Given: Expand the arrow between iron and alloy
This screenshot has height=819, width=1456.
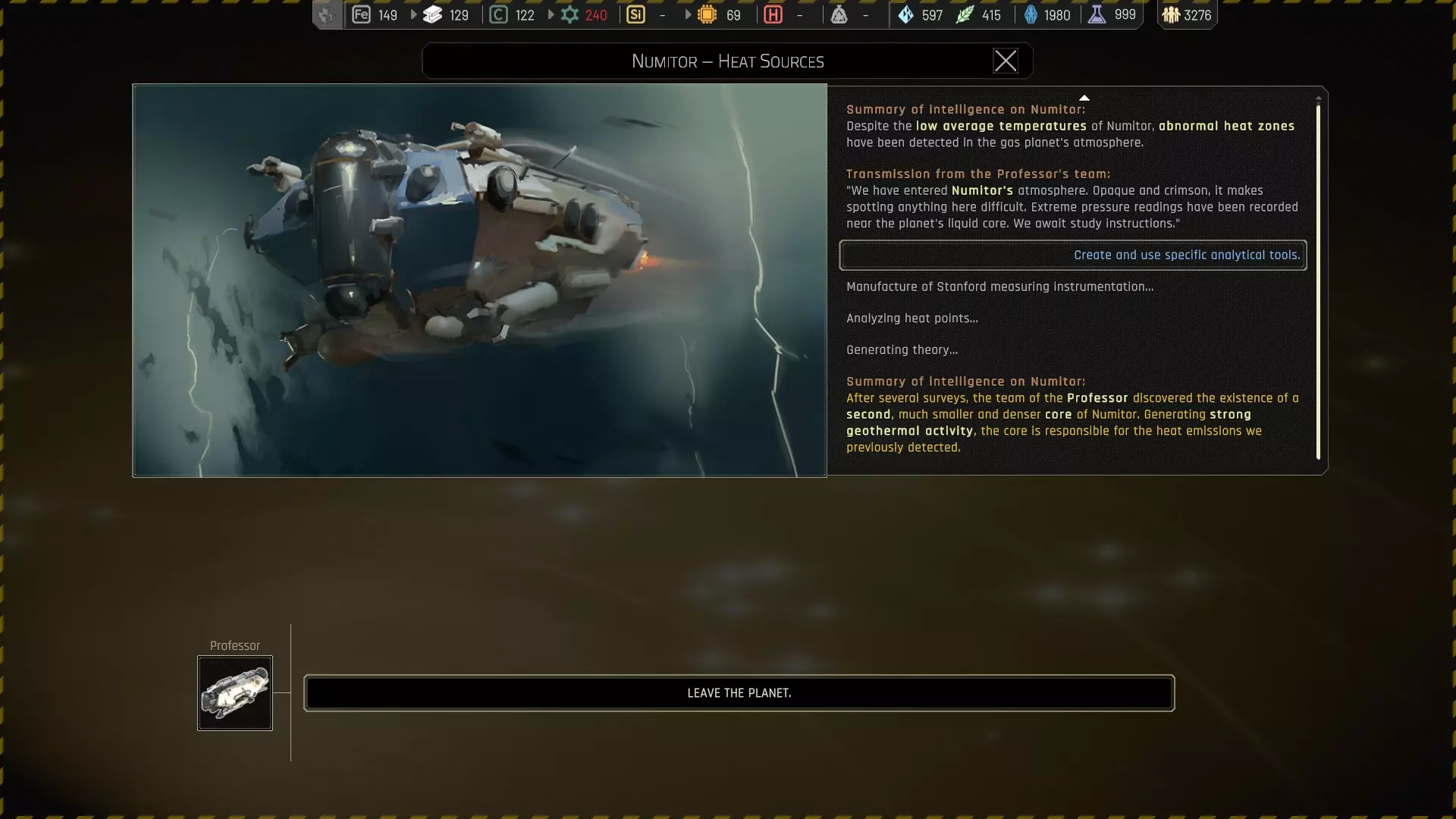Looking at the screenshot, I should coord(413,14).
